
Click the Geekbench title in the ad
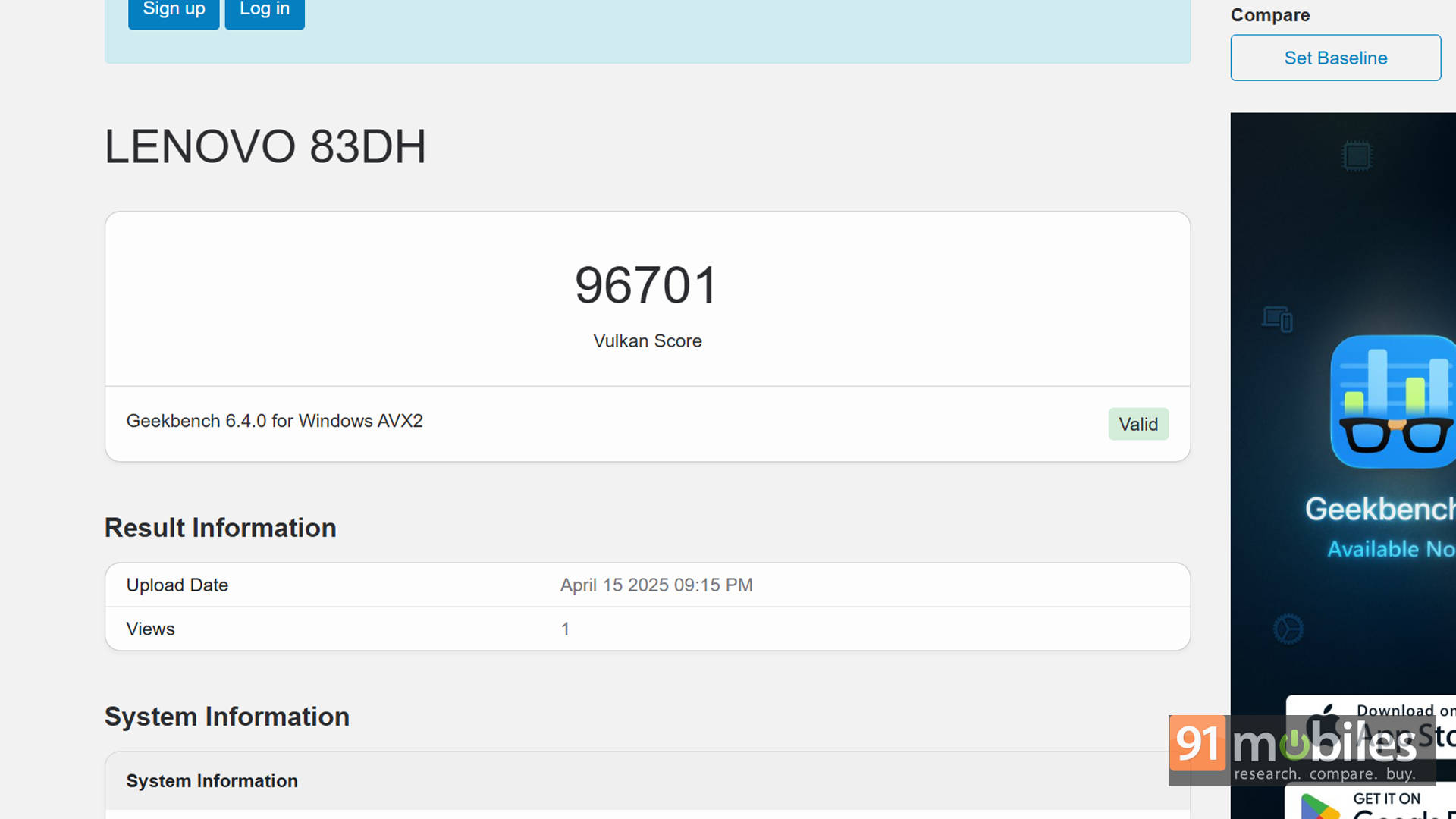[1379, 509]
